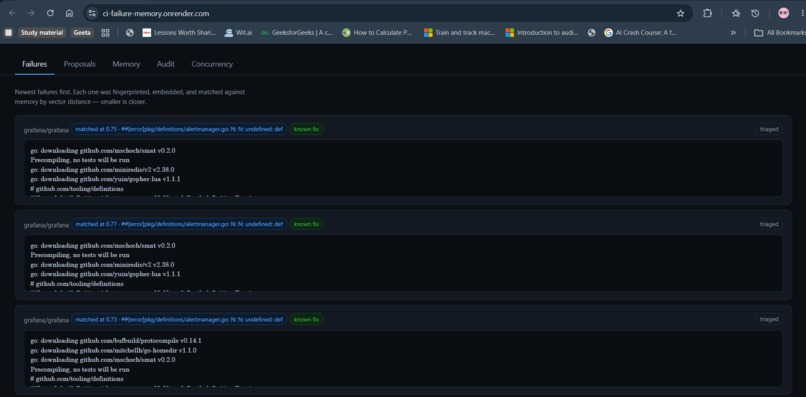Click the browser back arrow
The height and width of the screenshot is (397, 806).
point(12,13)
